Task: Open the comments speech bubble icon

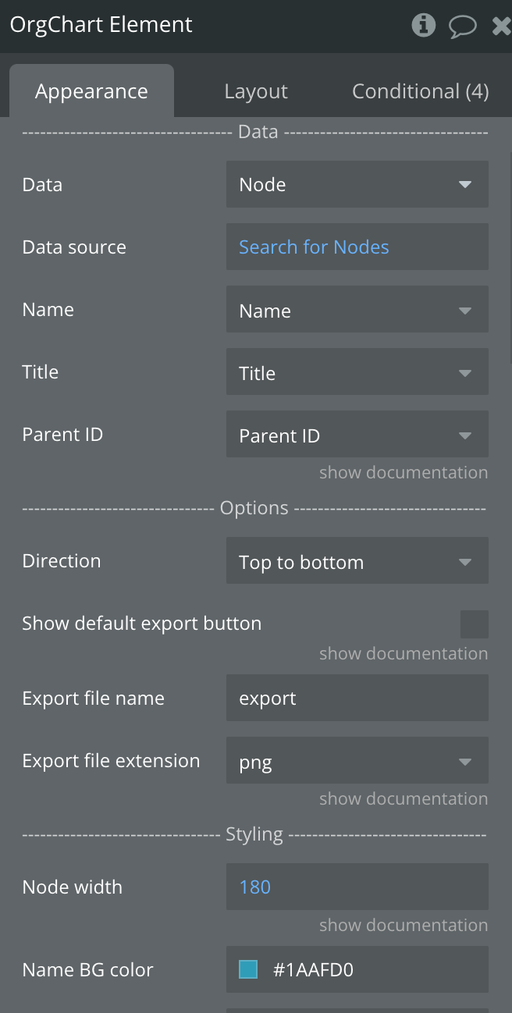Action: [462, 26]
